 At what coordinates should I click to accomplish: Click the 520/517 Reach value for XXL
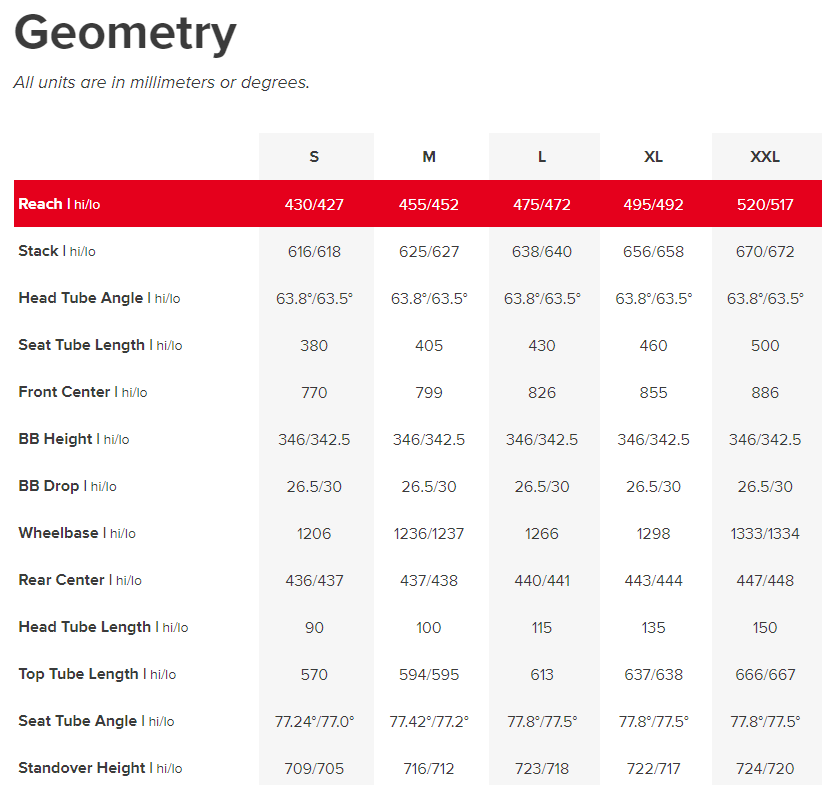[x=765, y=204]
